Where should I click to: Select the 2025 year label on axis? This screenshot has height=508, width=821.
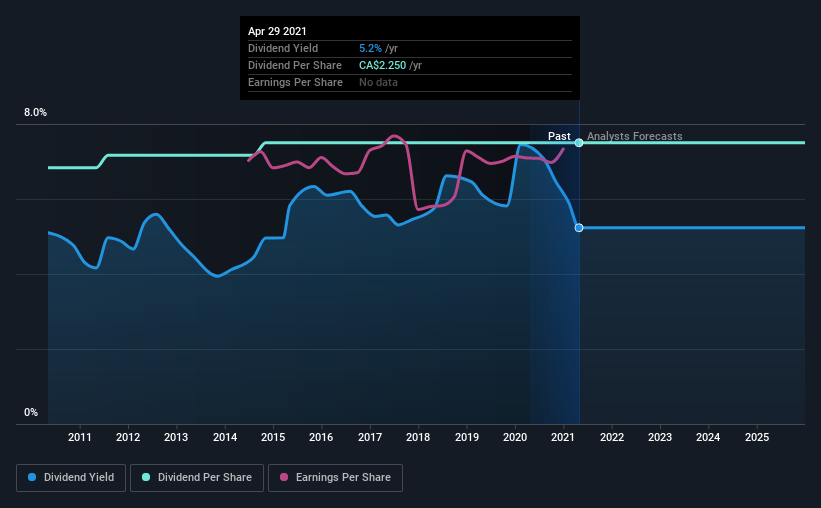[757, 437]
